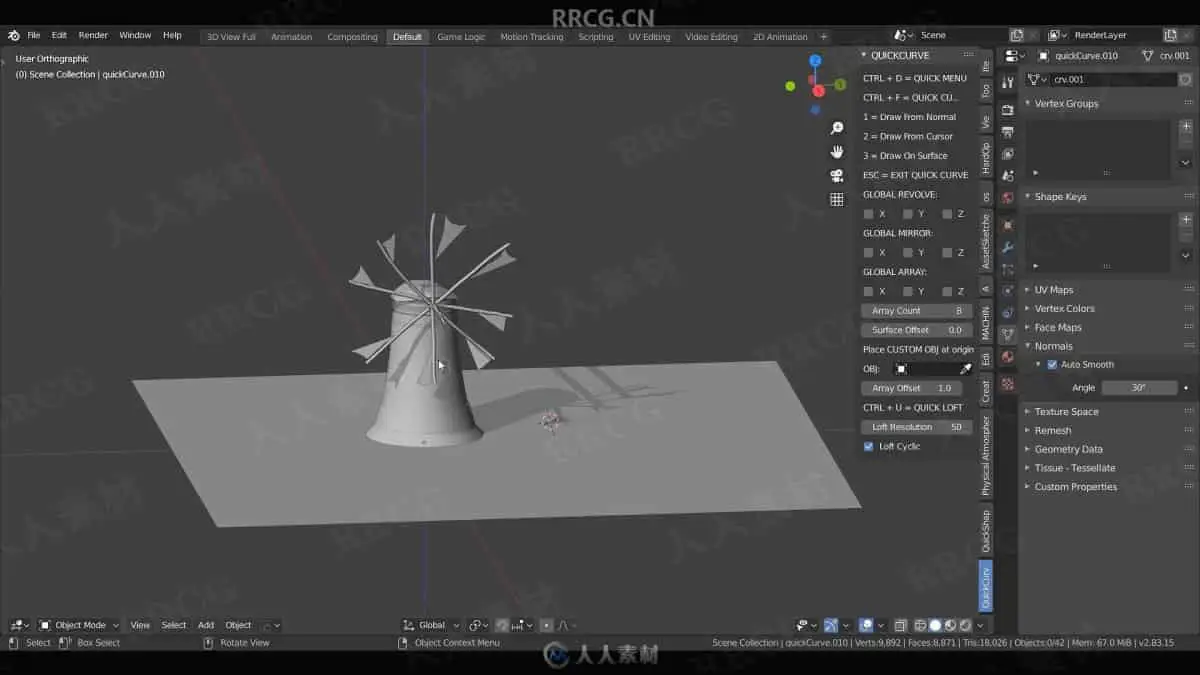Enable Global Revolve X checkbox

[869, 214]
